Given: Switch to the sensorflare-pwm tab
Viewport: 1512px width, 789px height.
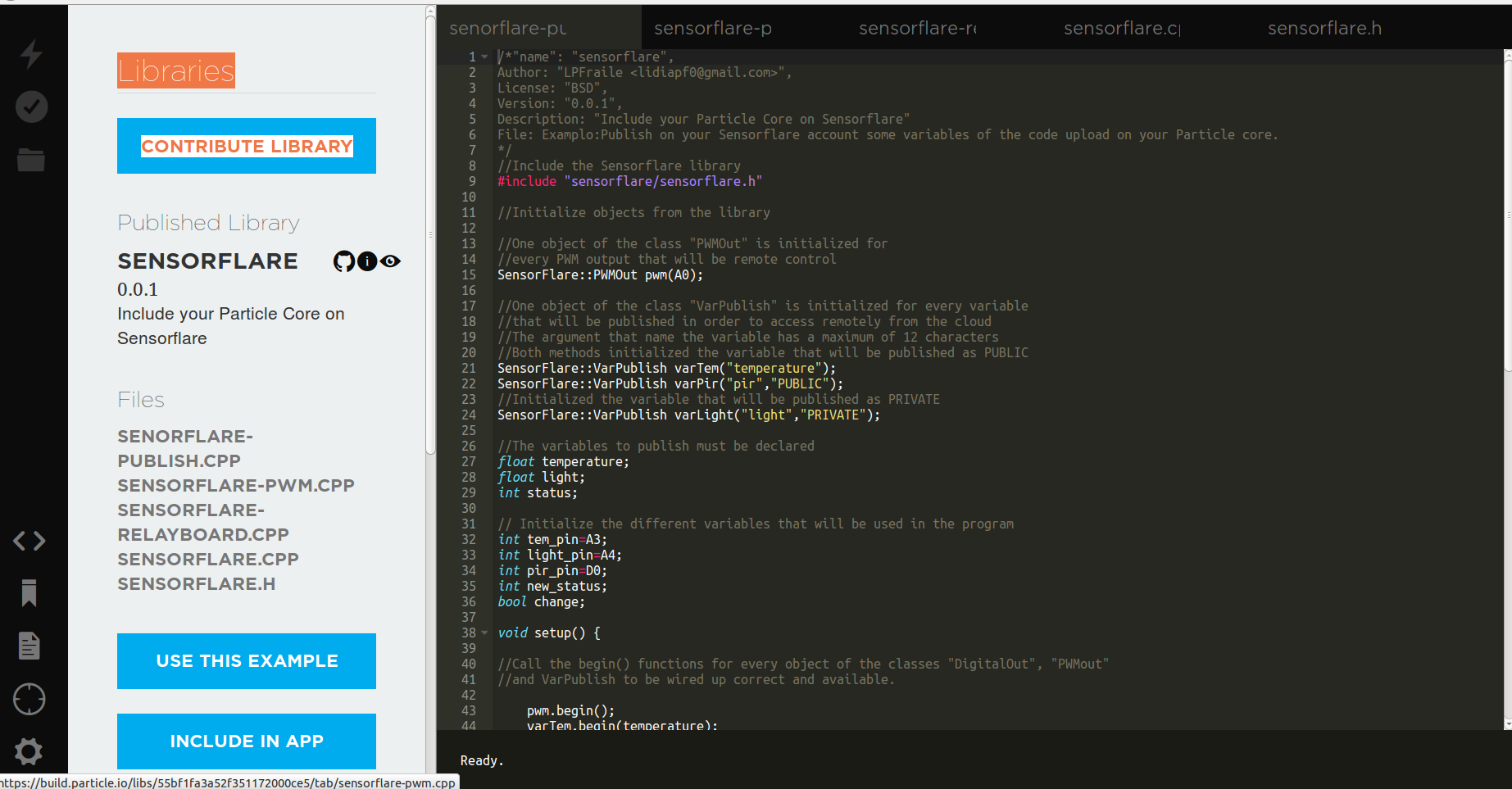Looking at the screenshot, I should [x=743, y=29].
